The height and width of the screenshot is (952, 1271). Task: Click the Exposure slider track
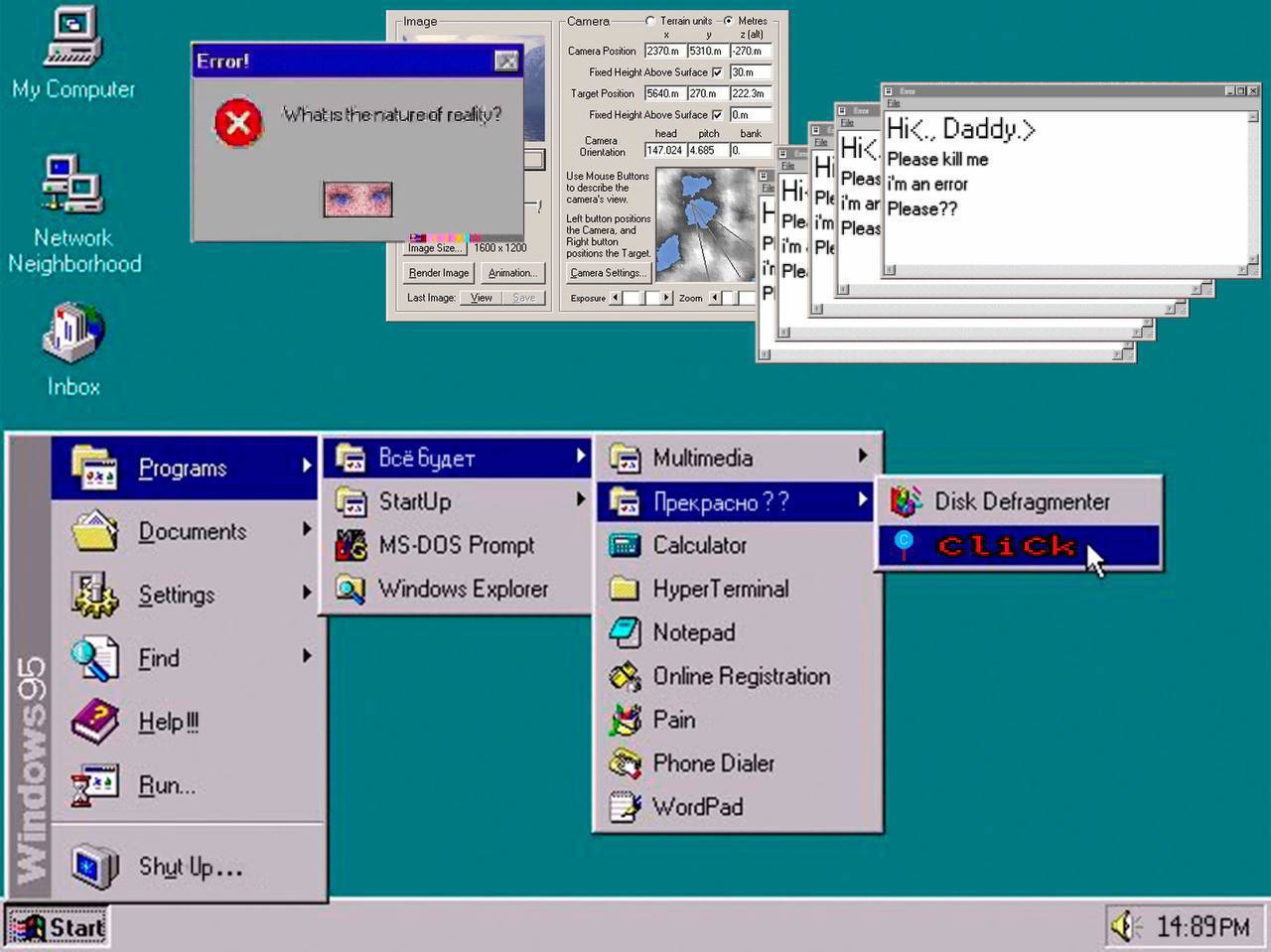[x=640, y=298]
